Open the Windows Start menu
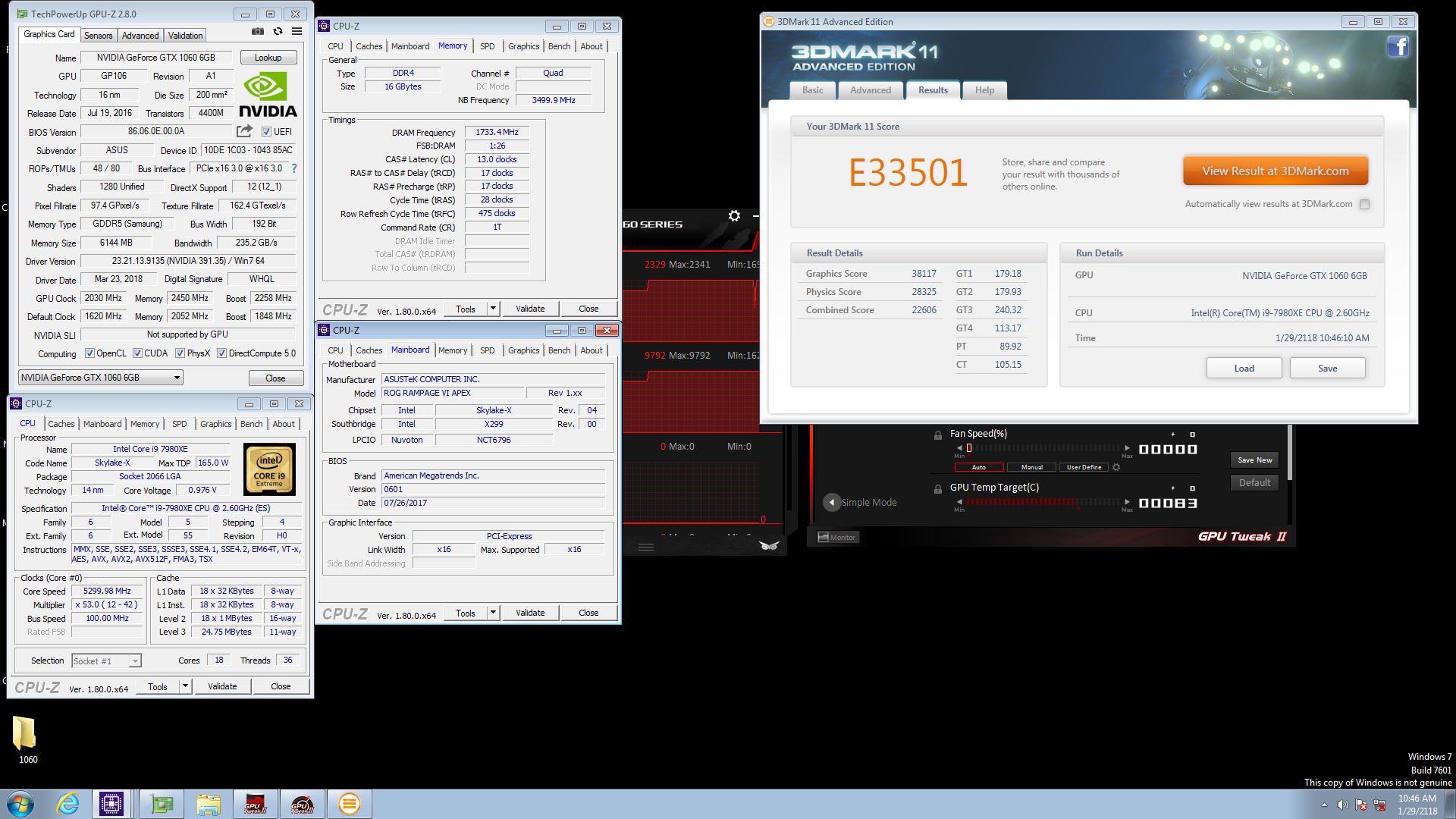This screenshot has width=1456, height=819. [x=20, y=804]
